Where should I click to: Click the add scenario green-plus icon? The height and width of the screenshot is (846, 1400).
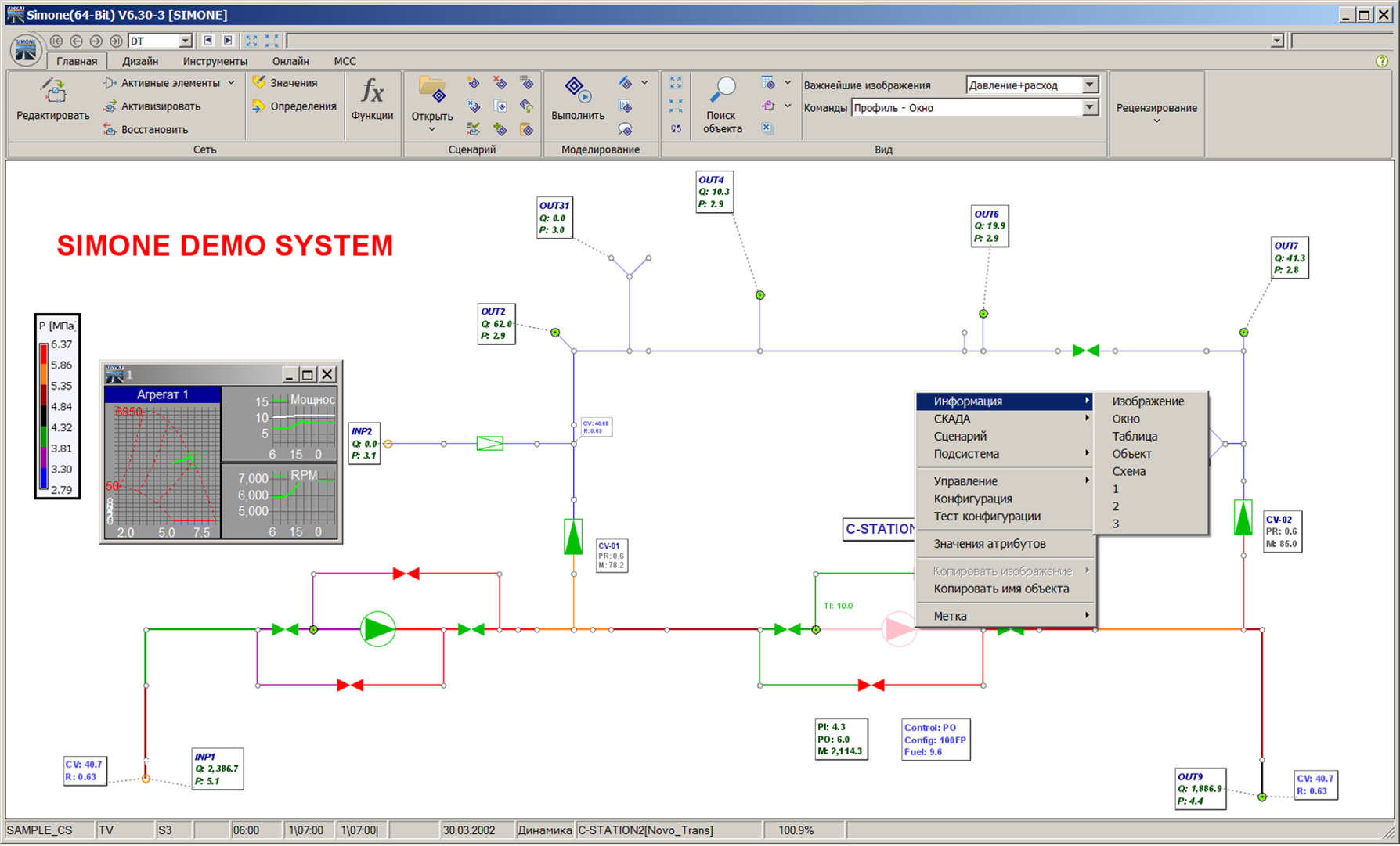(x=500, y=129)
